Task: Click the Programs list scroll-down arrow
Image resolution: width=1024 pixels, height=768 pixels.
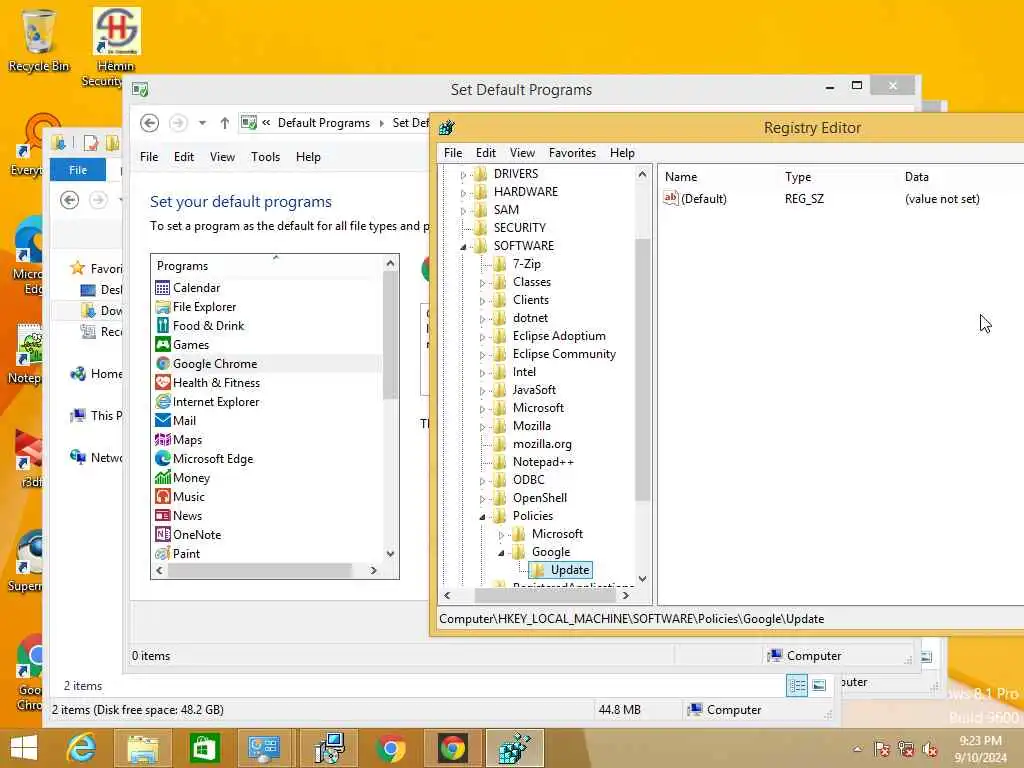Action: click(391, 554)
